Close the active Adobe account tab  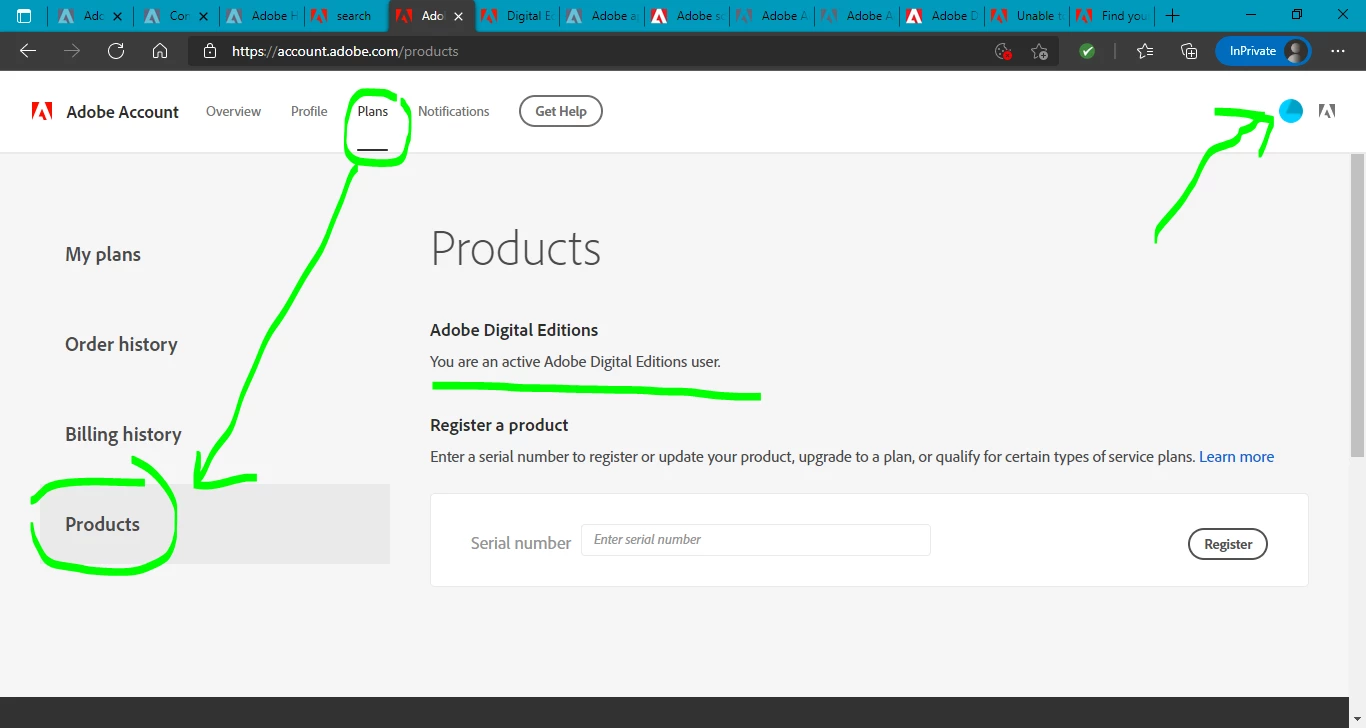(x=457, y=16)
